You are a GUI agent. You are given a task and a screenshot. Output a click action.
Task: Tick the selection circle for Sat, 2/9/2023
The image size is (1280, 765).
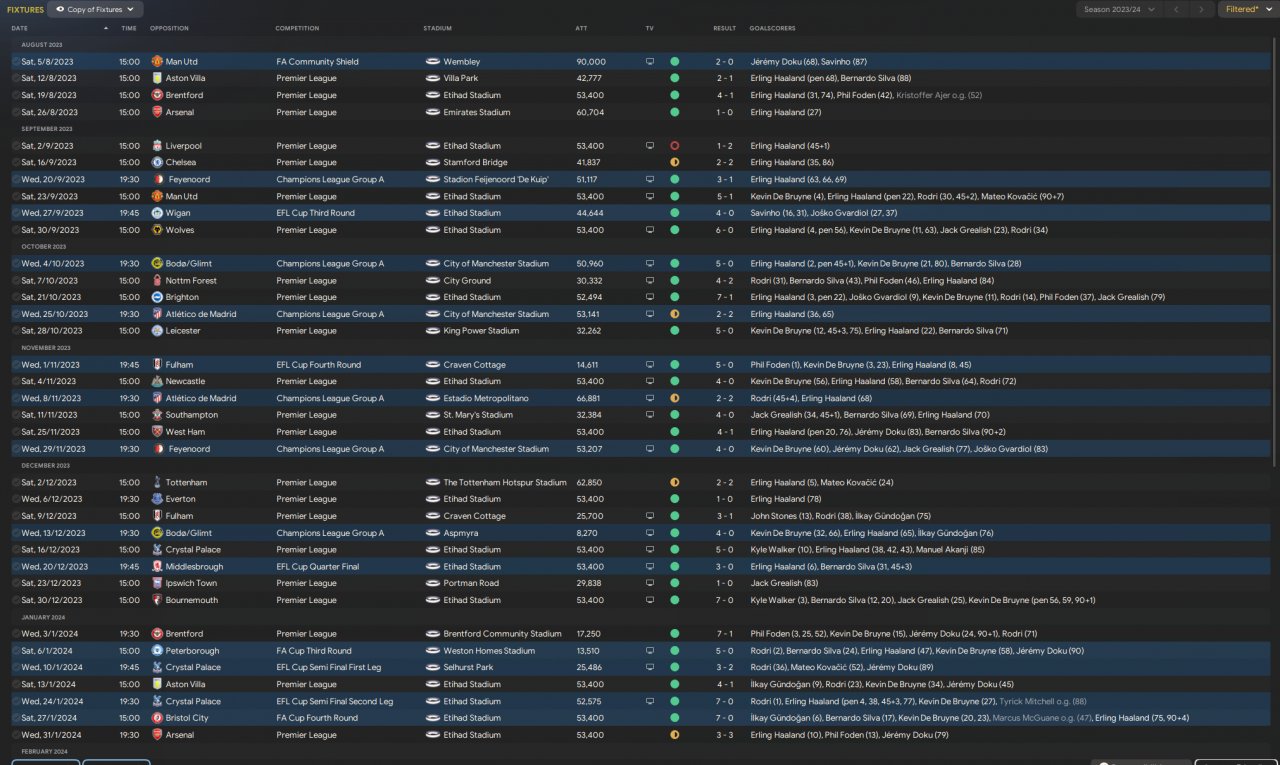coord(16,146)
